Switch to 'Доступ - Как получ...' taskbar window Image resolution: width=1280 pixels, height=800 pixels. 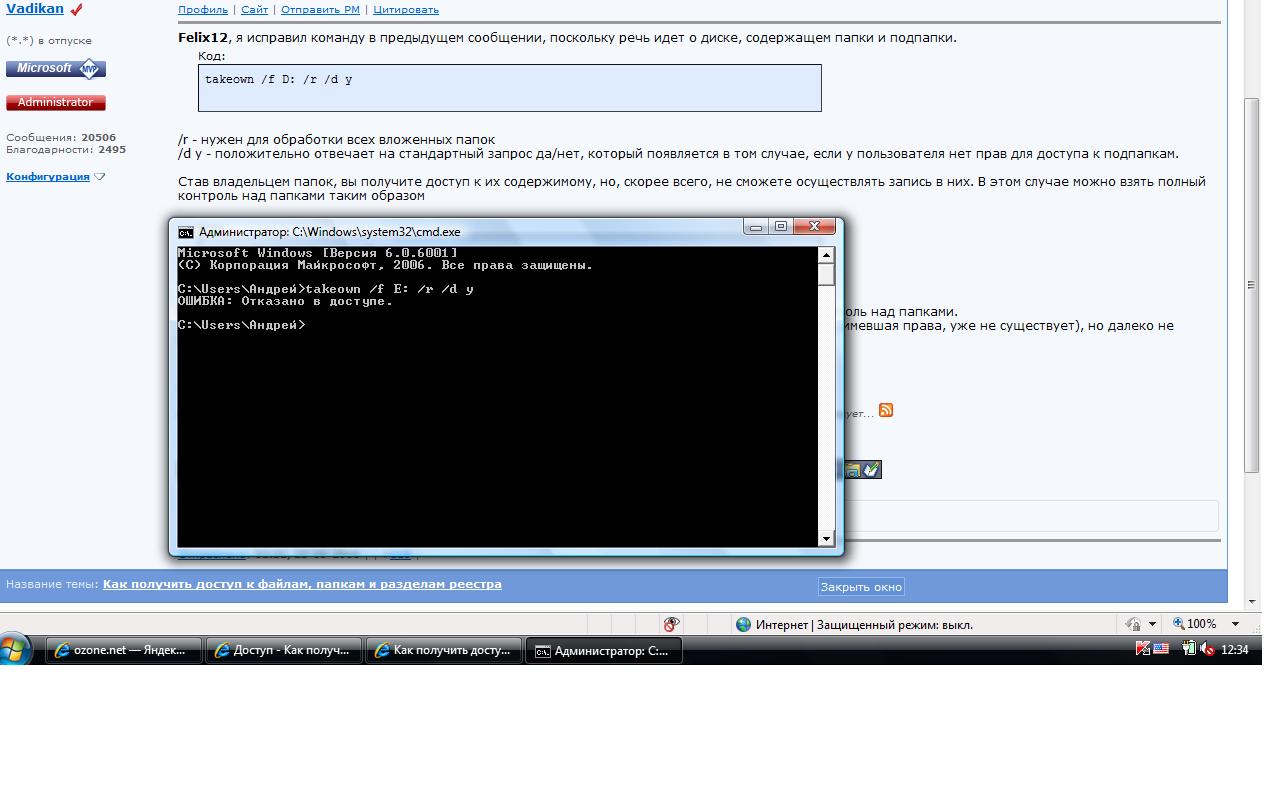tap(284, 650)
